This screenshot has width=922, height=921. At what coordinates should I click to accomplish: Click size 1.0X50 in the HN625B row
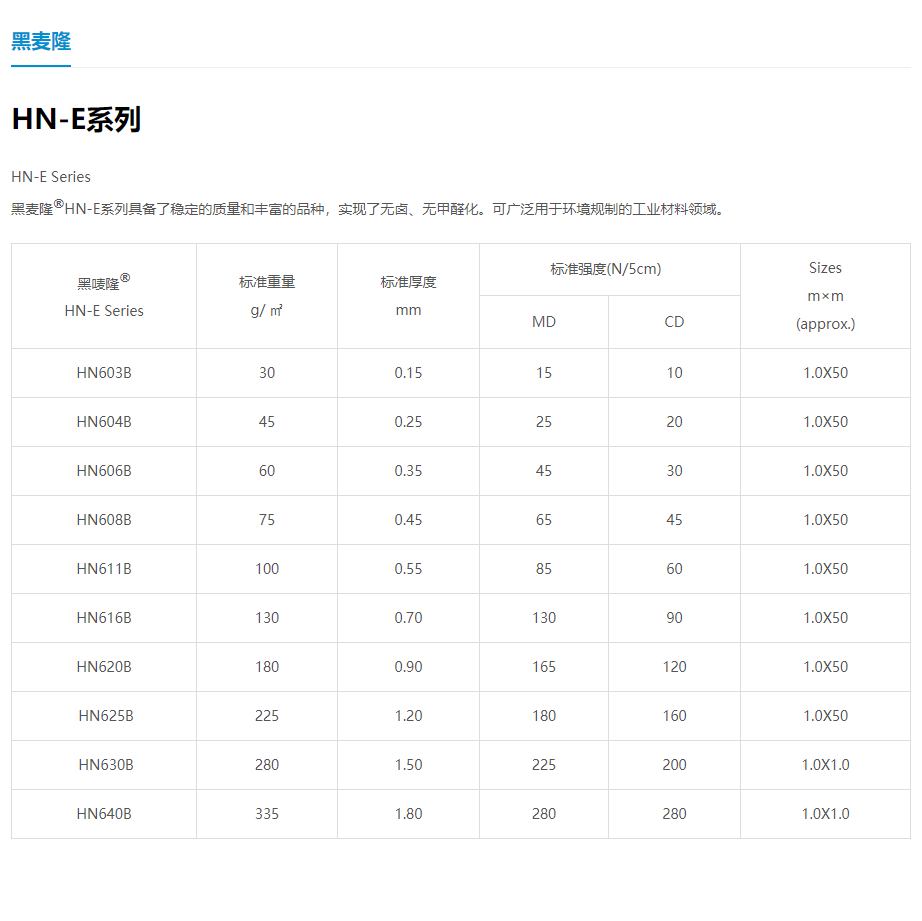(826, 716)
